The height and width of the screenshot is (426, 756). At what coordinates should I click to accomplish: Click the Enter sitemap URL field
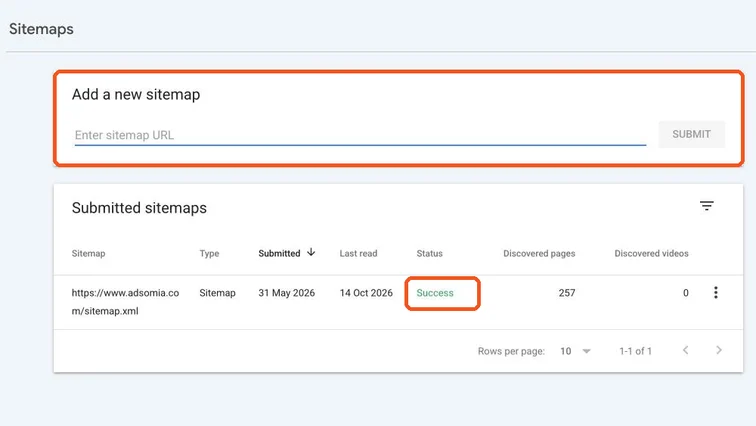pyautogui.click(x=360, y=135)
